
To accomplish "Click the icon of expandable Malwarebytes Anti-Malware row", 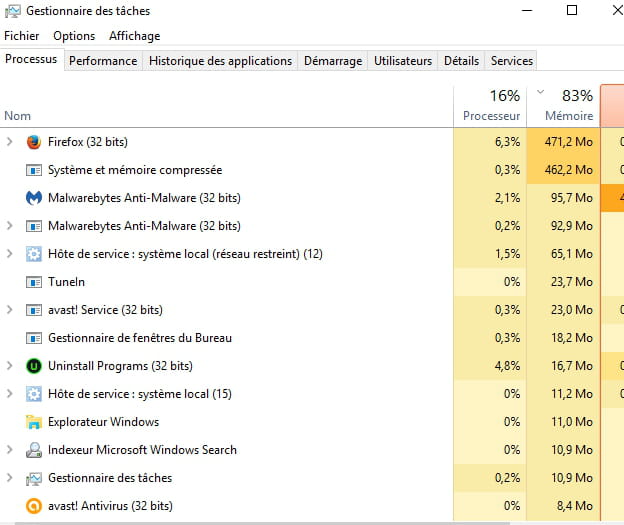I will pos(34,226).
